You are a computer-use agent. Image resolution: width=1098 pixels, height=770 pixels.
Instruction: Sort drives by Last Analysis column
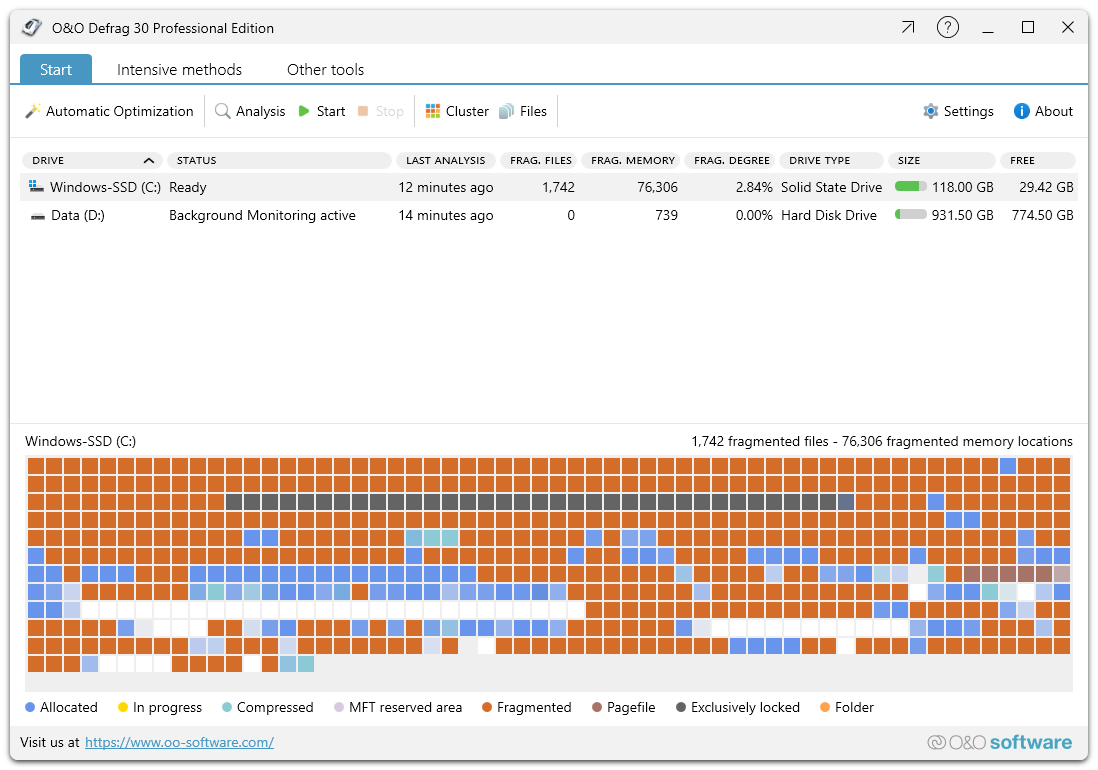click(x=445, y=160)
